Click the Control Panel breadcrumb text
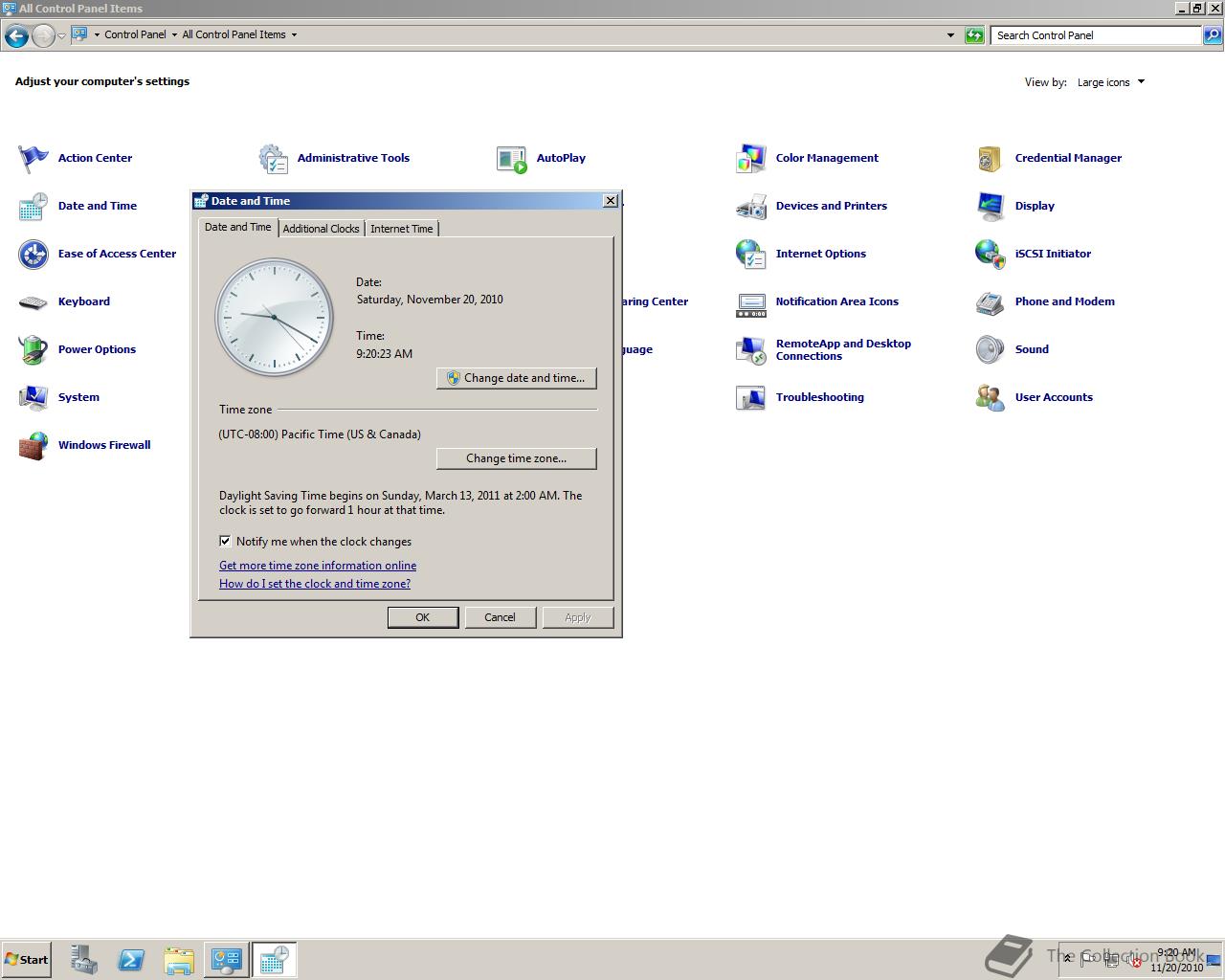The width and height of the screenshot is (1225, 980). [x=135, y=34]
